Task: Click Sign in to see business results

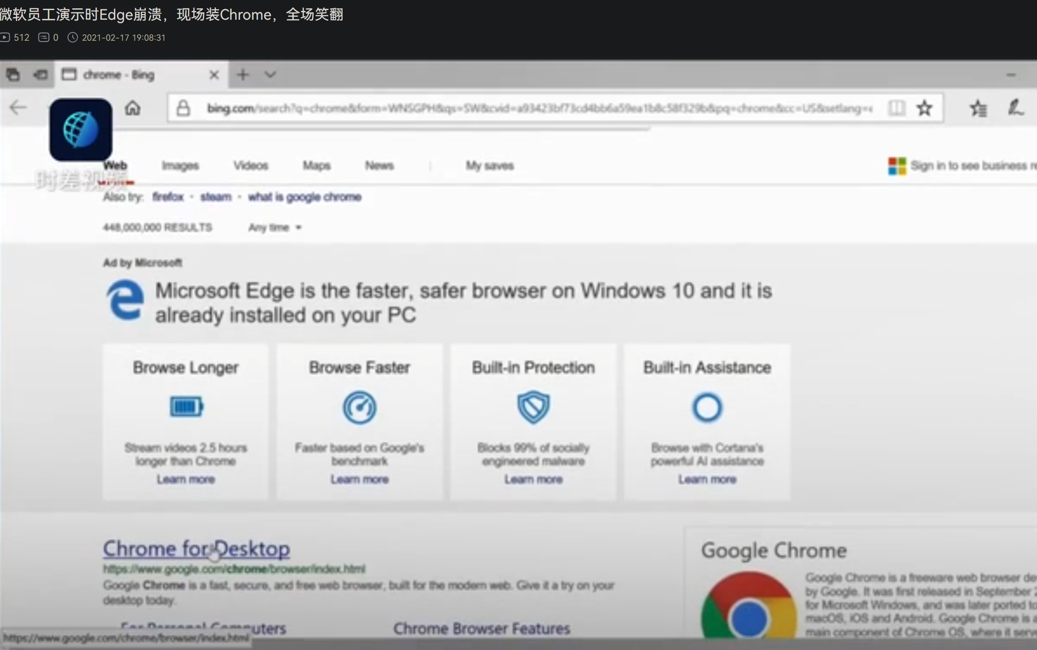Action: pos(974,165)
